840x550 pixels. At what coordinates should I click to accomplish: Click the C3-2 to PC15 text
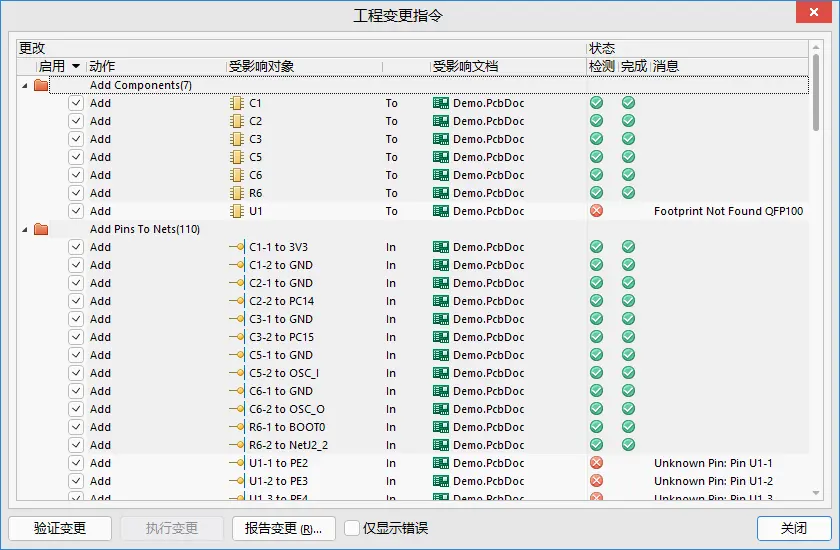point(281,337)
